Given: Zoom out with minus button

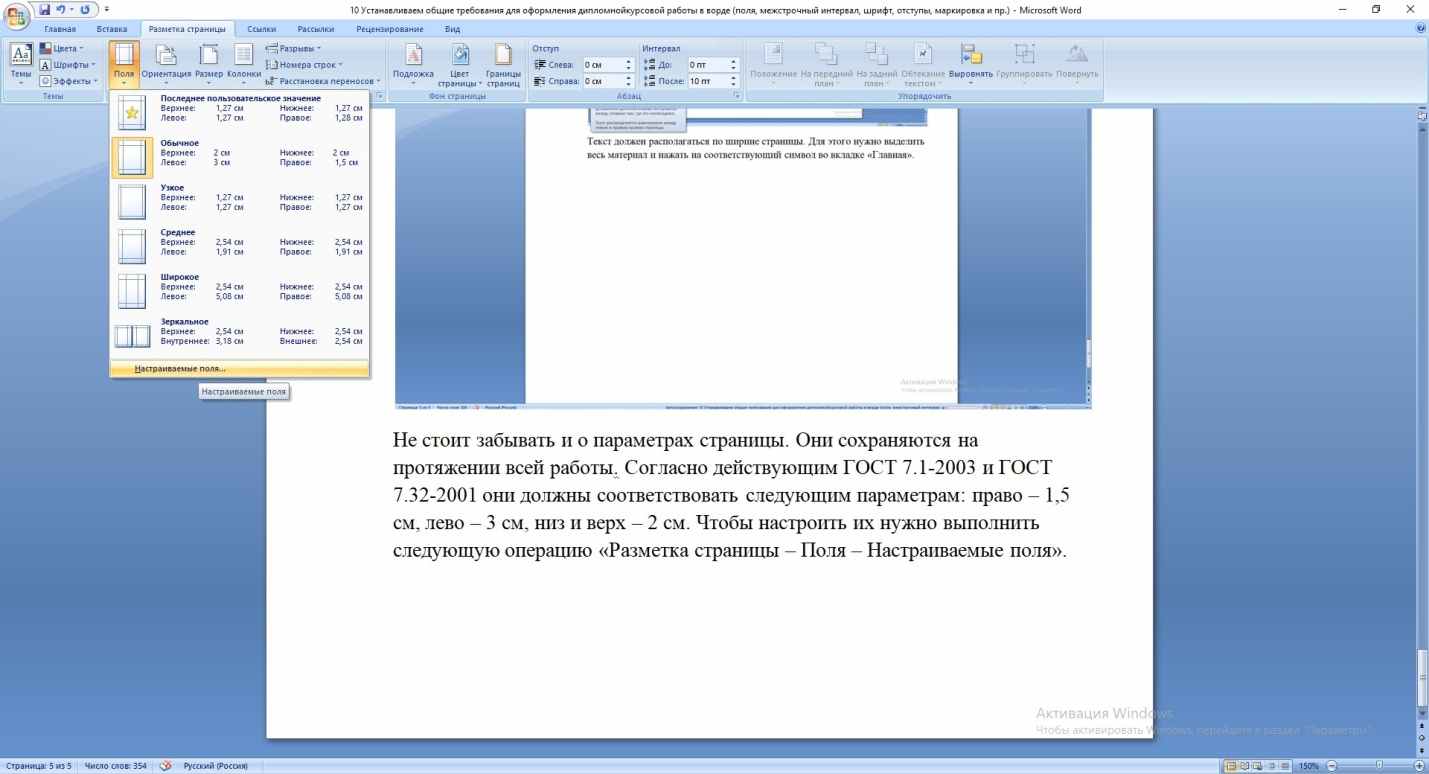Looking at the screenshot, I should pos(1331,767).
